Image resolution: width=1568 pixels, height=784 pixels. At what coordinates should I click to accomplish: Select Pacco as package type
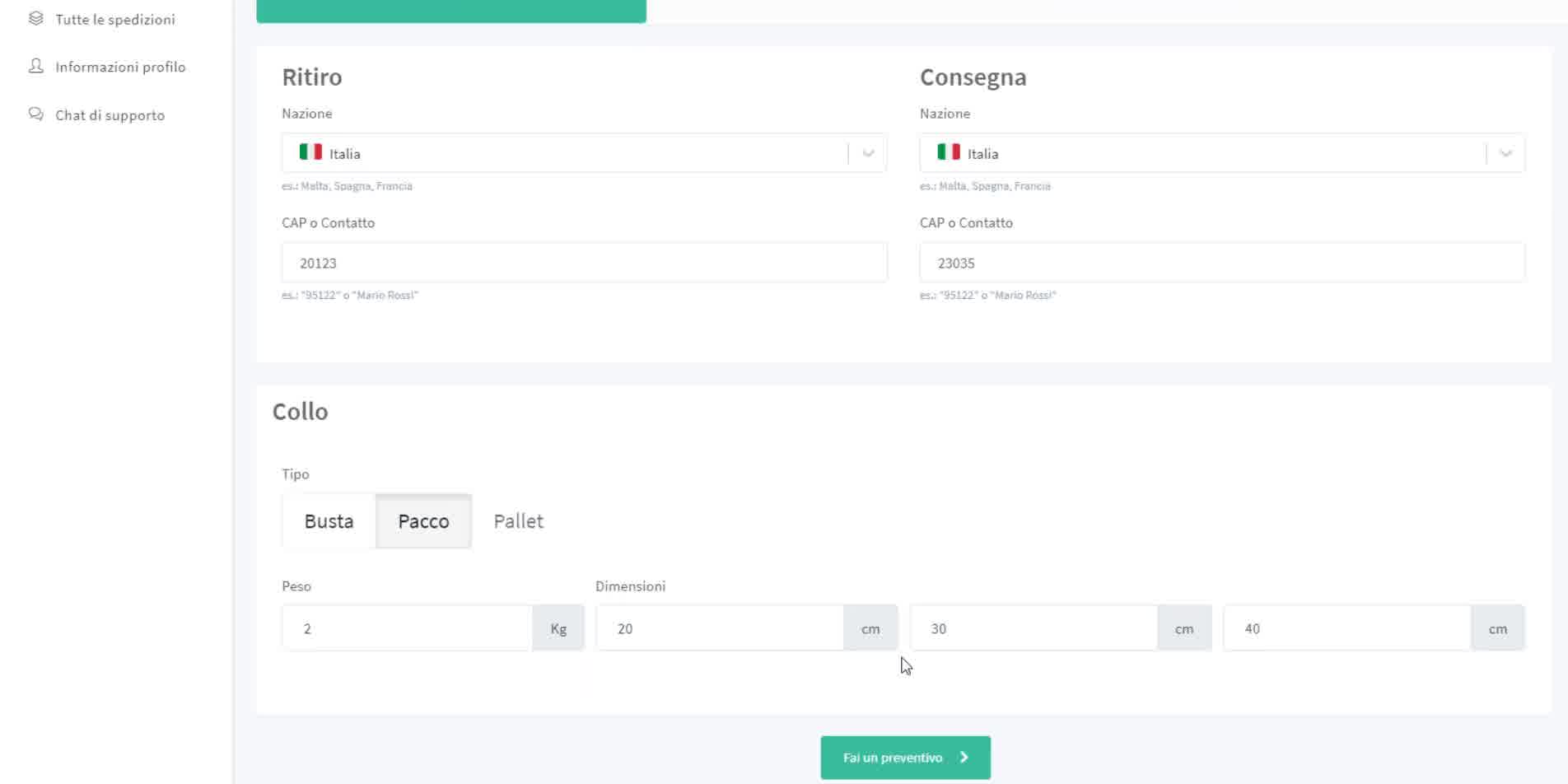click(x=423, y=521)
